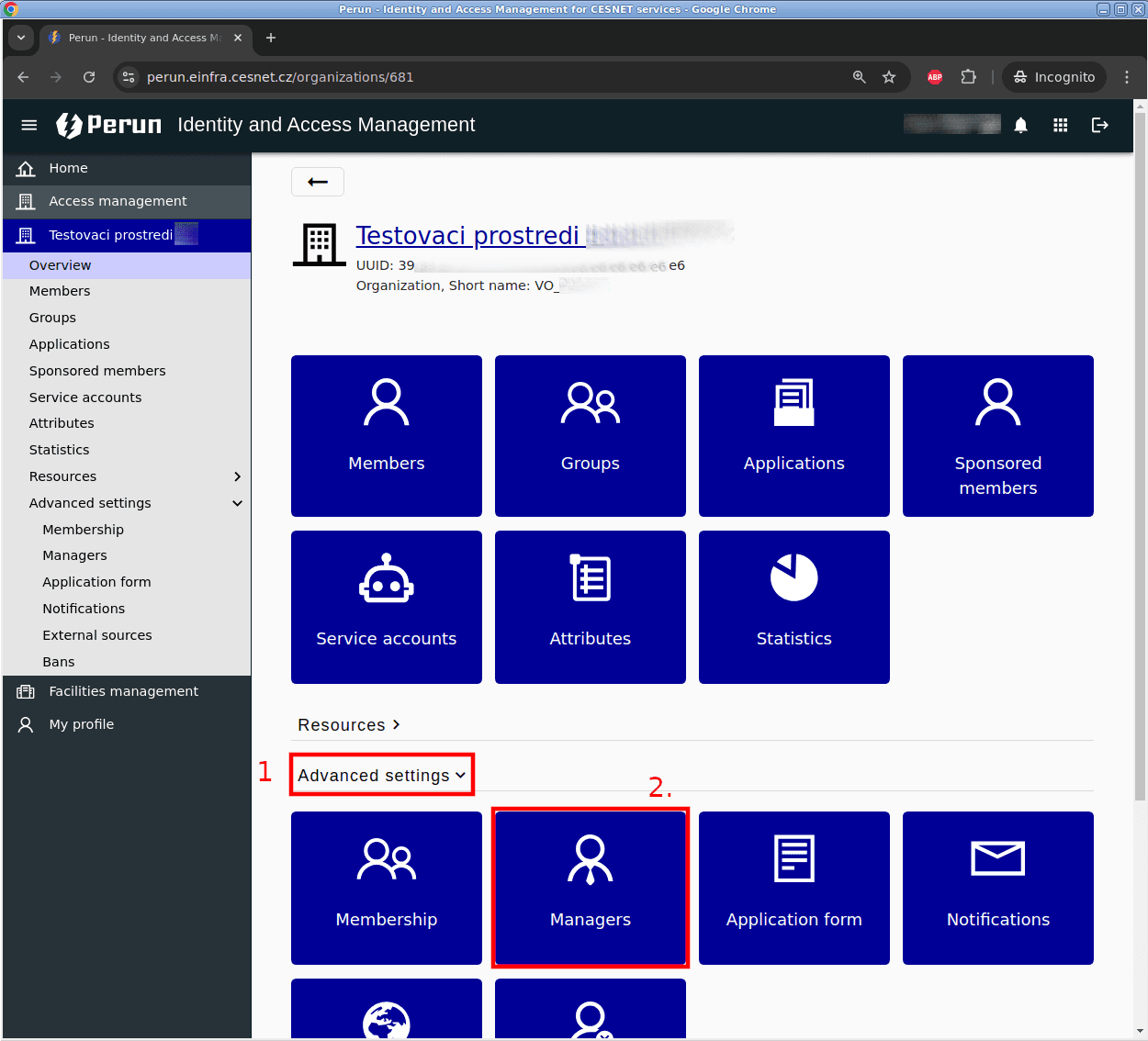Click the Notifications envelope tile

pos(997,888)
